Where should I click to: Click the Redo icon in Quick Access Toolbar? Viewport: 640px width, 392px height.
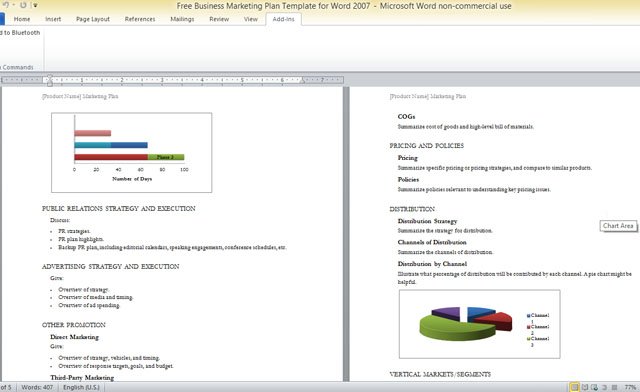coord(23,5)
